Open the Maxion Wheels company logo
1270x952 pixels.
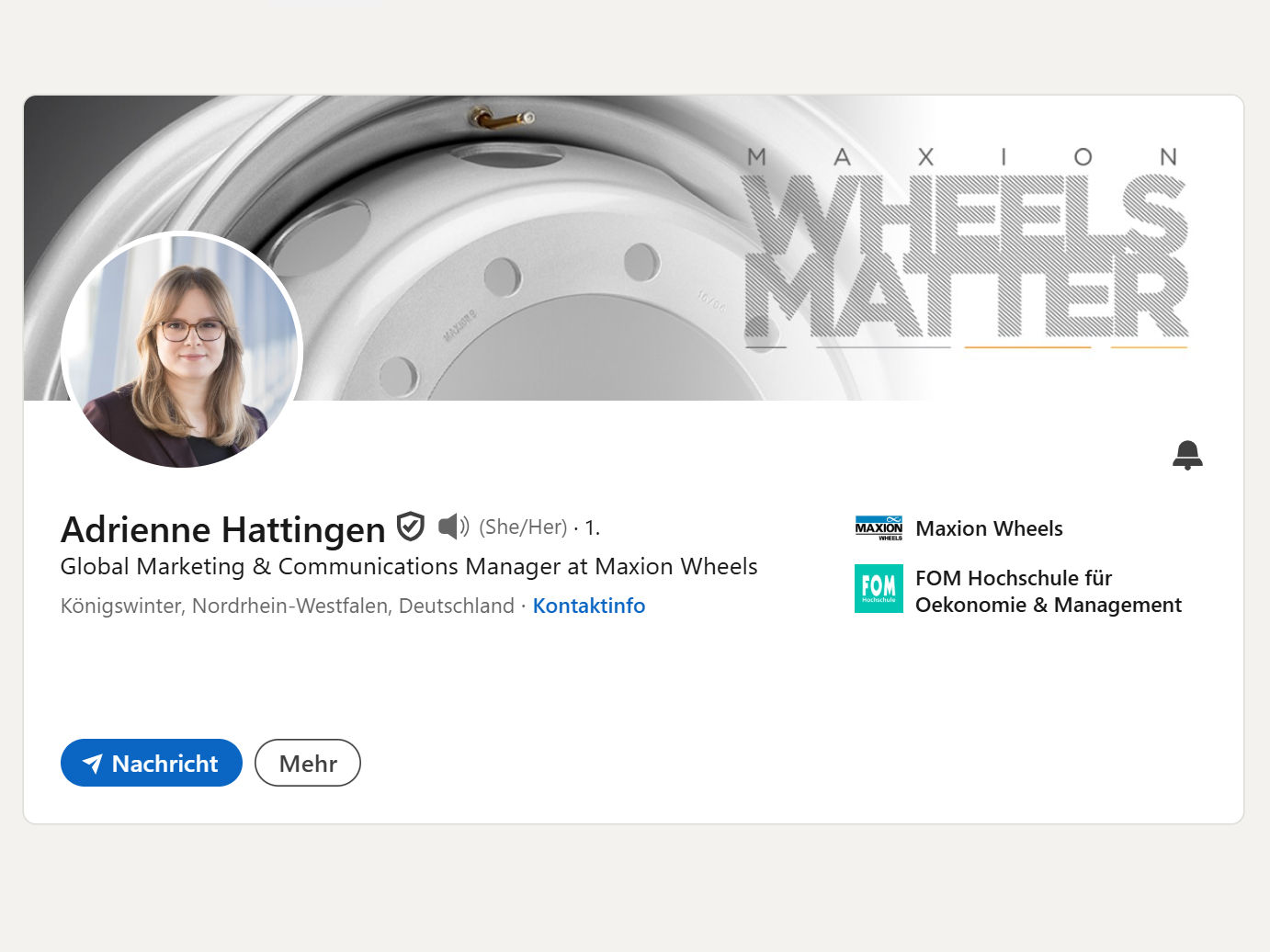[x=879, y=528]
